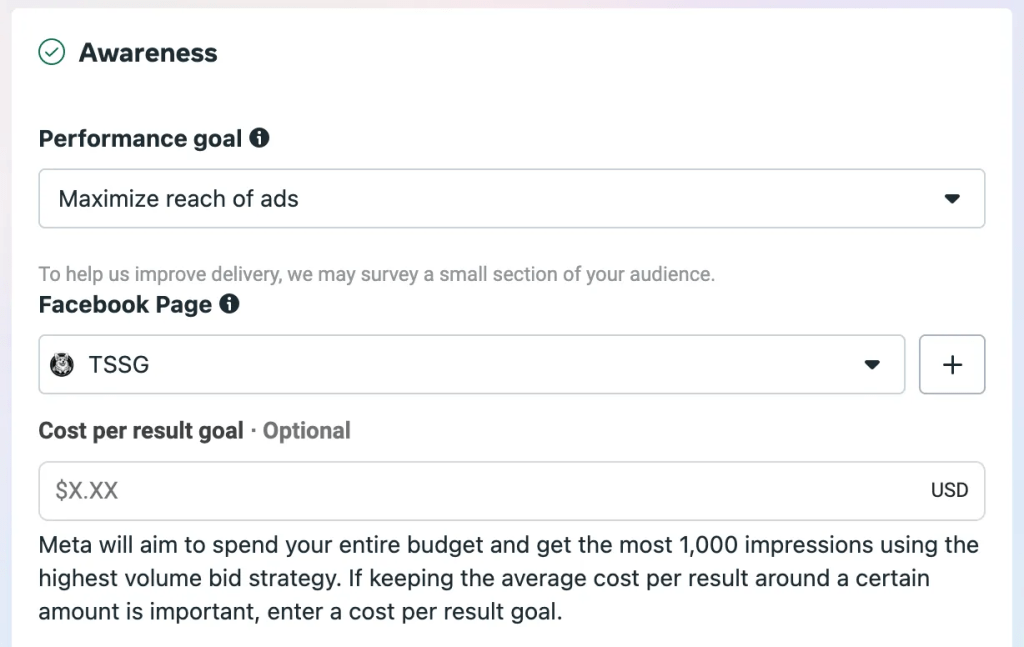This screenshot has width=1024, height=647.
Task: Click the Performance goal dropdown arrow
Action: click(x=952, y=199)
